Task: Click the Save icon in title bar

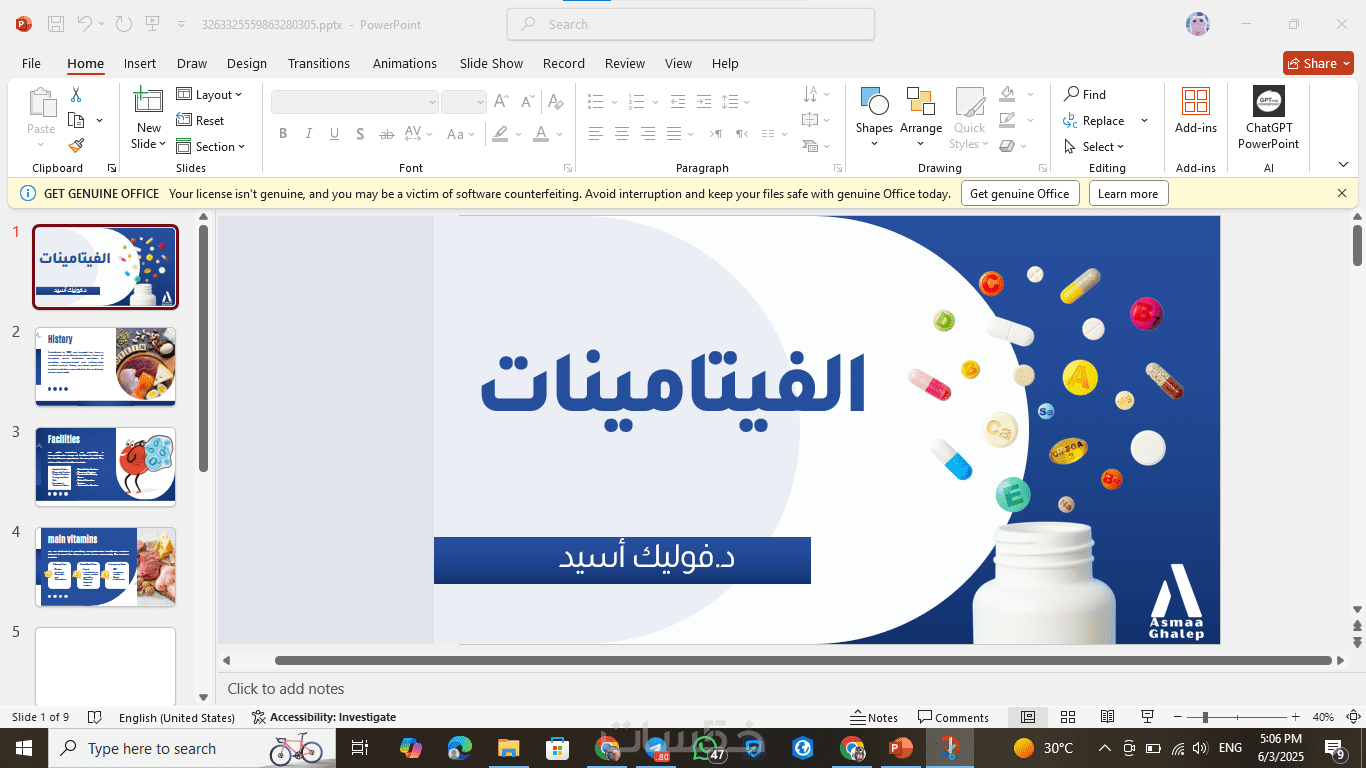Action: click(x=56, y=24)
